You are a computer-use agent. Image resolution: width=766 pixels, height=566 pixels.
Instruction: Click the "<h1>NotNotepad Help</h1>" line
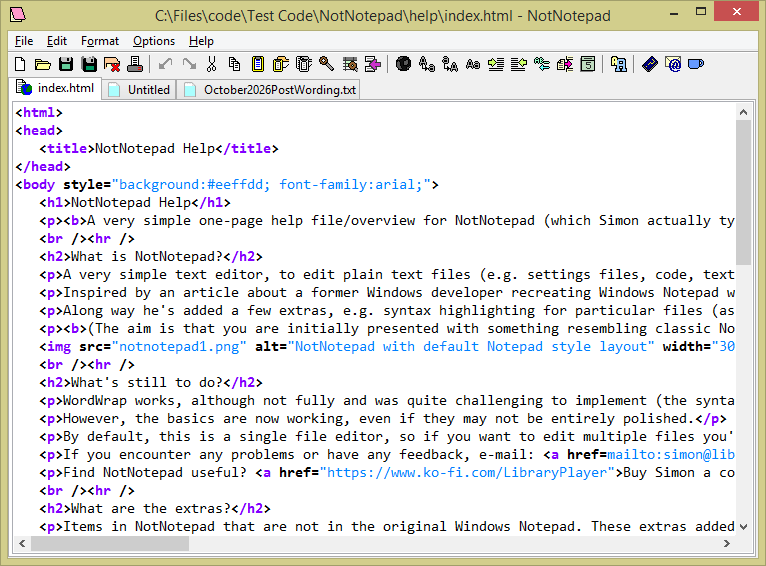pos(135,203)
